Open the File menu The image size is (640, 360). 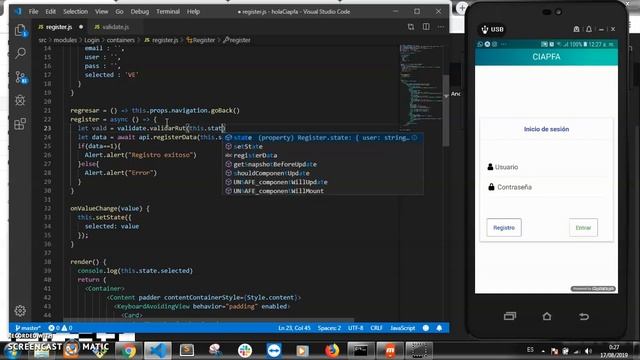click(33, 11)
